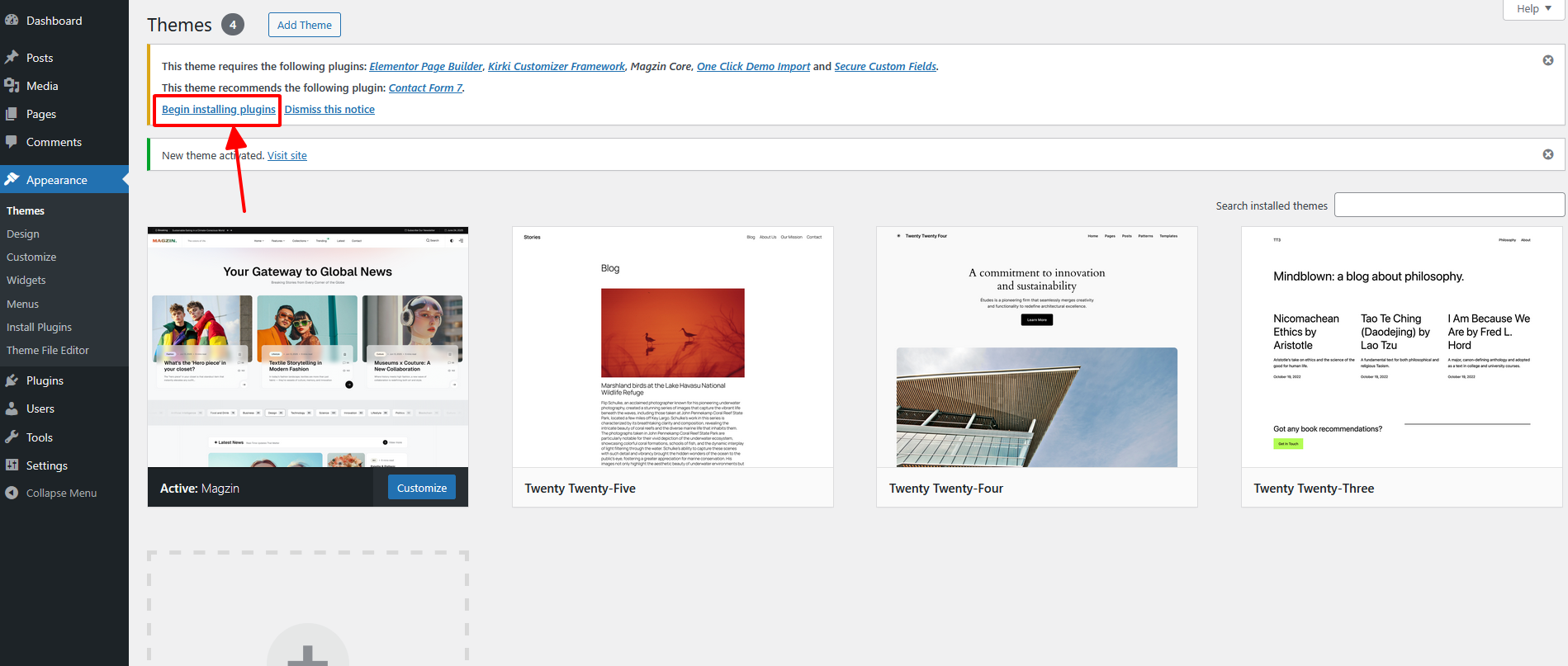The image size is (1568, 666).
Task: Click the Media icon in sidebar
Action: pyautogui.click(x=12, y=86)
